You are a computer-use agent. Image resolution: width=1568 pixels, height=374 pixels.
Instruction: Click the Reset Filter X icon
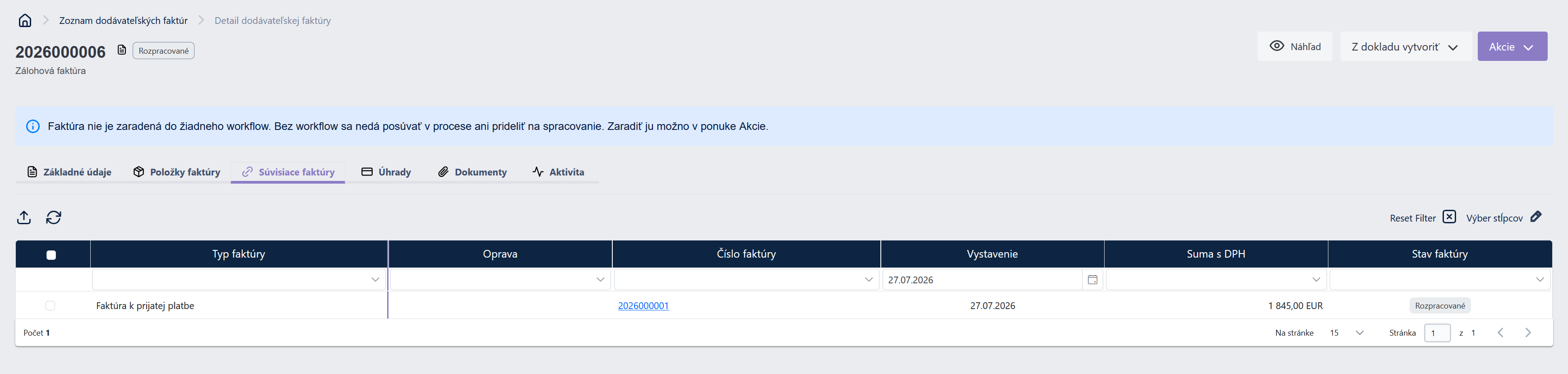(x=1449, y=217)
